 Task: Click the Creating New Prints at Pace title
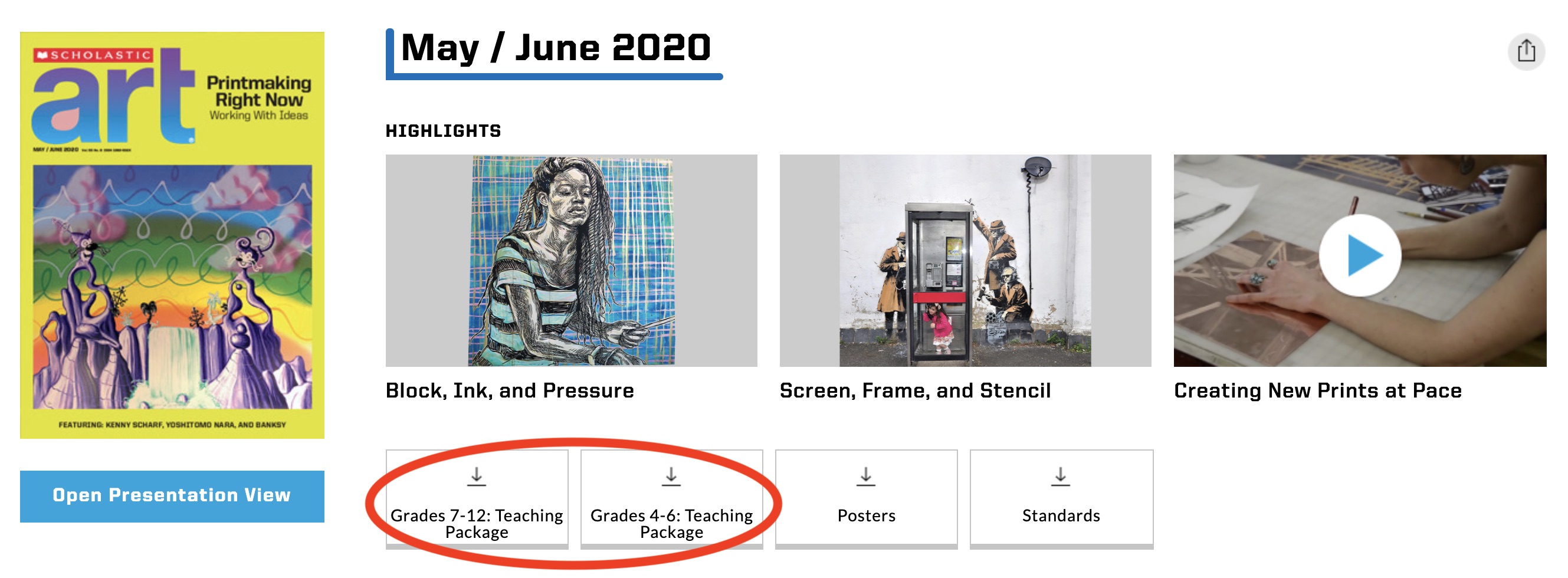pyautogui.click(x=1317, y=390)
